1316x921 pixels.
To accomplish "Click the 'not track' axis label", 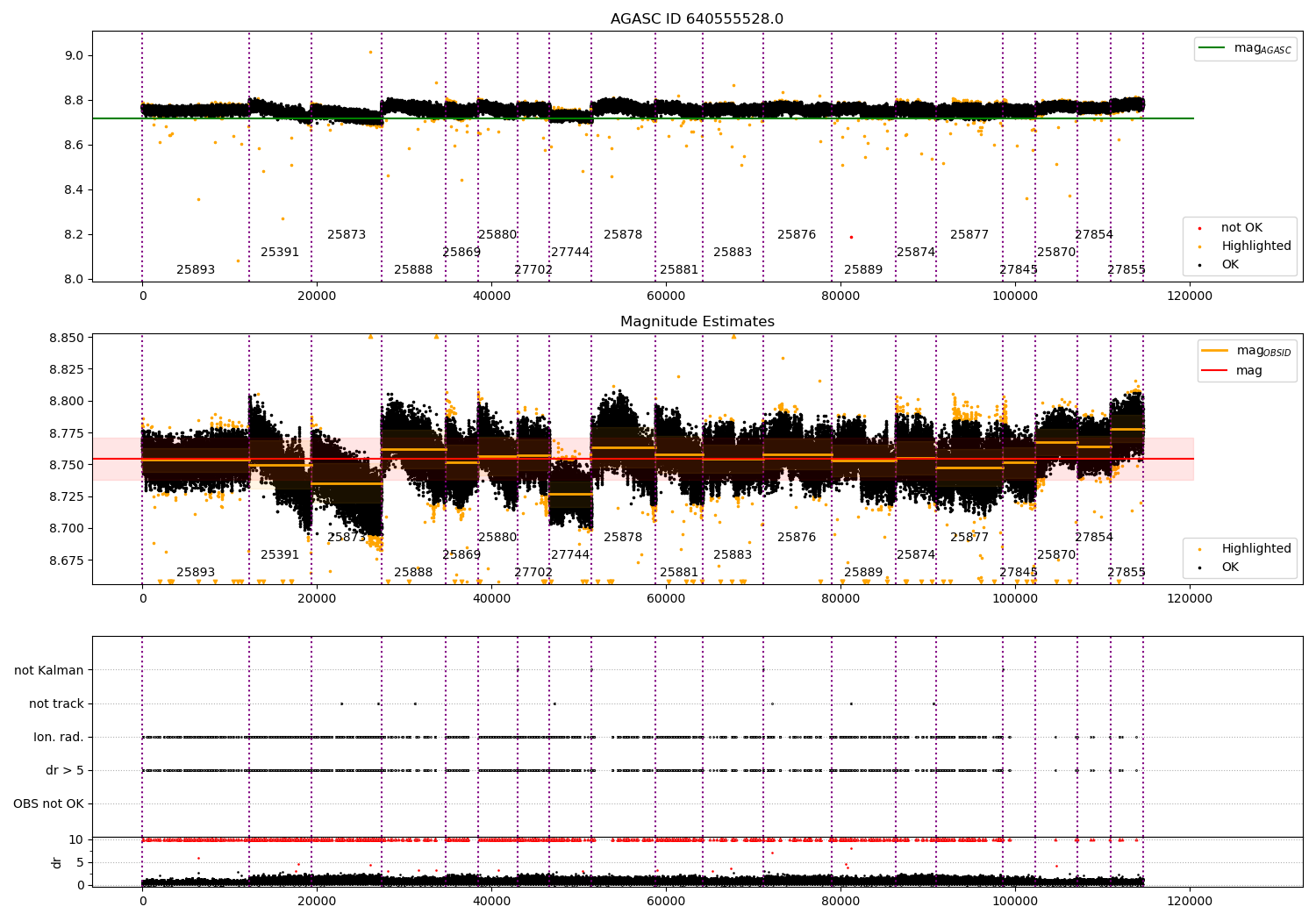I will click(56, 704).
